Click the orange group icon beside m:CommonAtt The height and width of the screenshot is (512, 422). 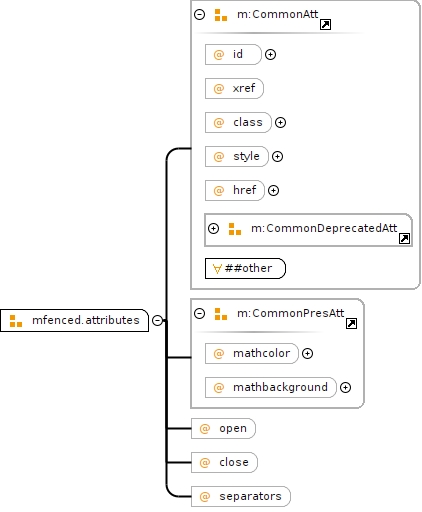click(x=221, y=15)
